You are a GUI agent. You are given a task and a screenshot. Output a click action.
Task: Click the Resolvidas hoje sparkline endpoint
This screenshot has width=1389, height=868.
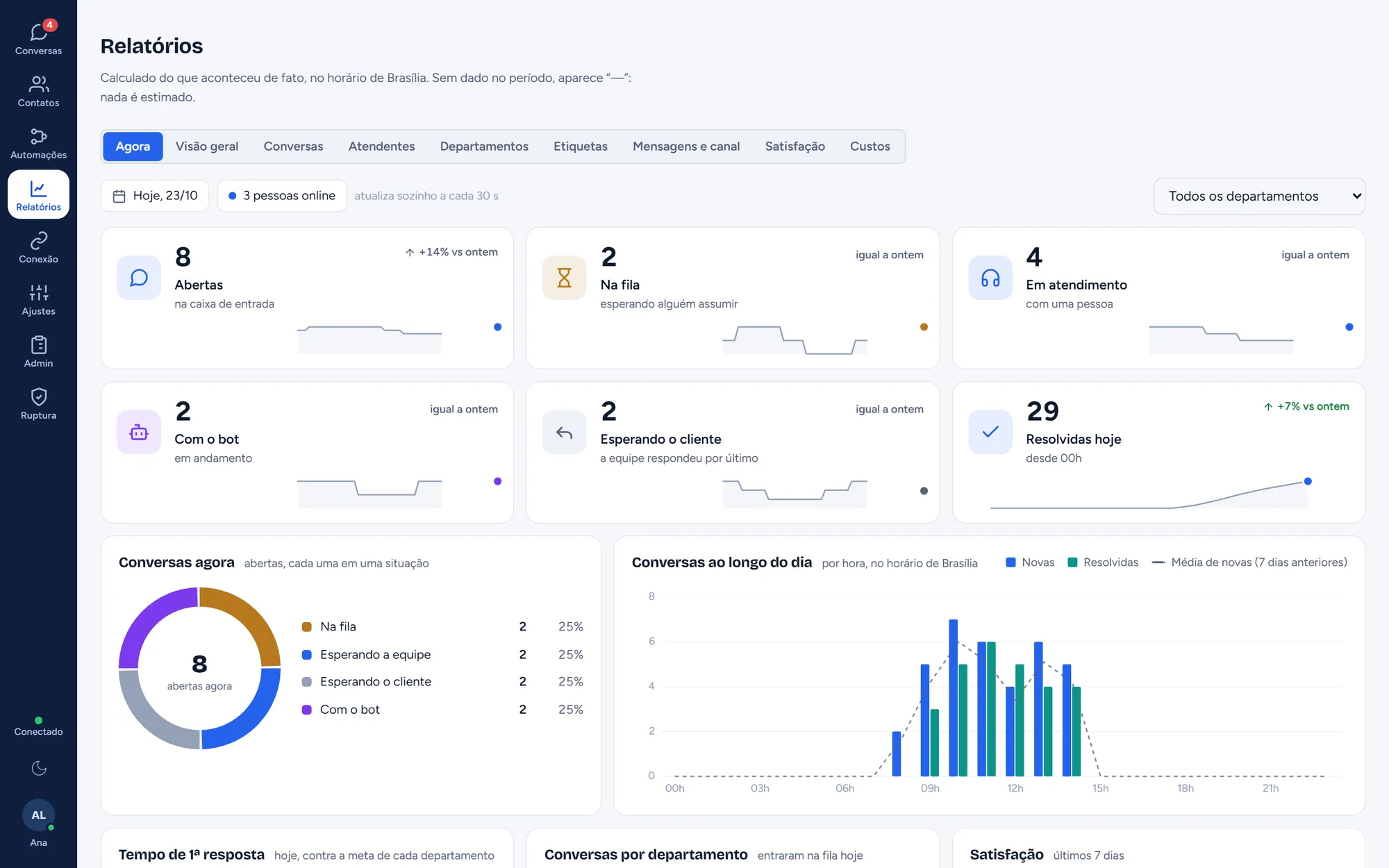click(1308, 481)
